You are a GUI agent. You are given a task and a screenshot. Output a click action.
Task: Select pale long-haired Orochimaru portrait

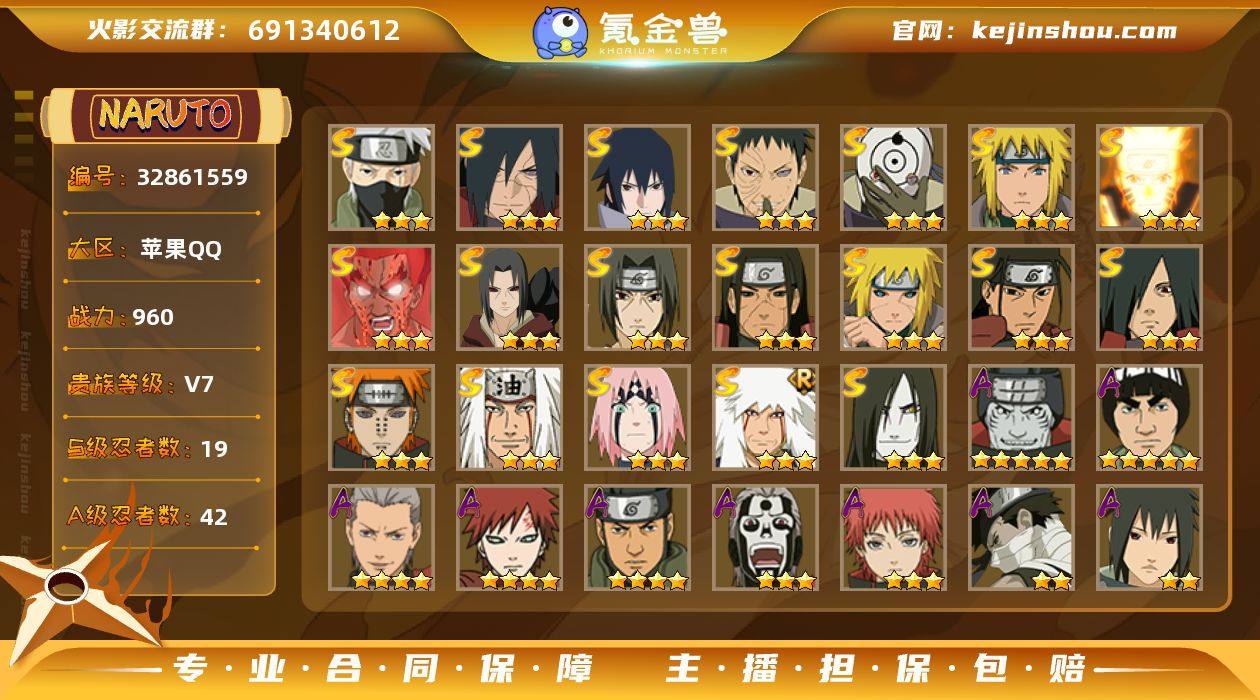(x=894, y=418)
